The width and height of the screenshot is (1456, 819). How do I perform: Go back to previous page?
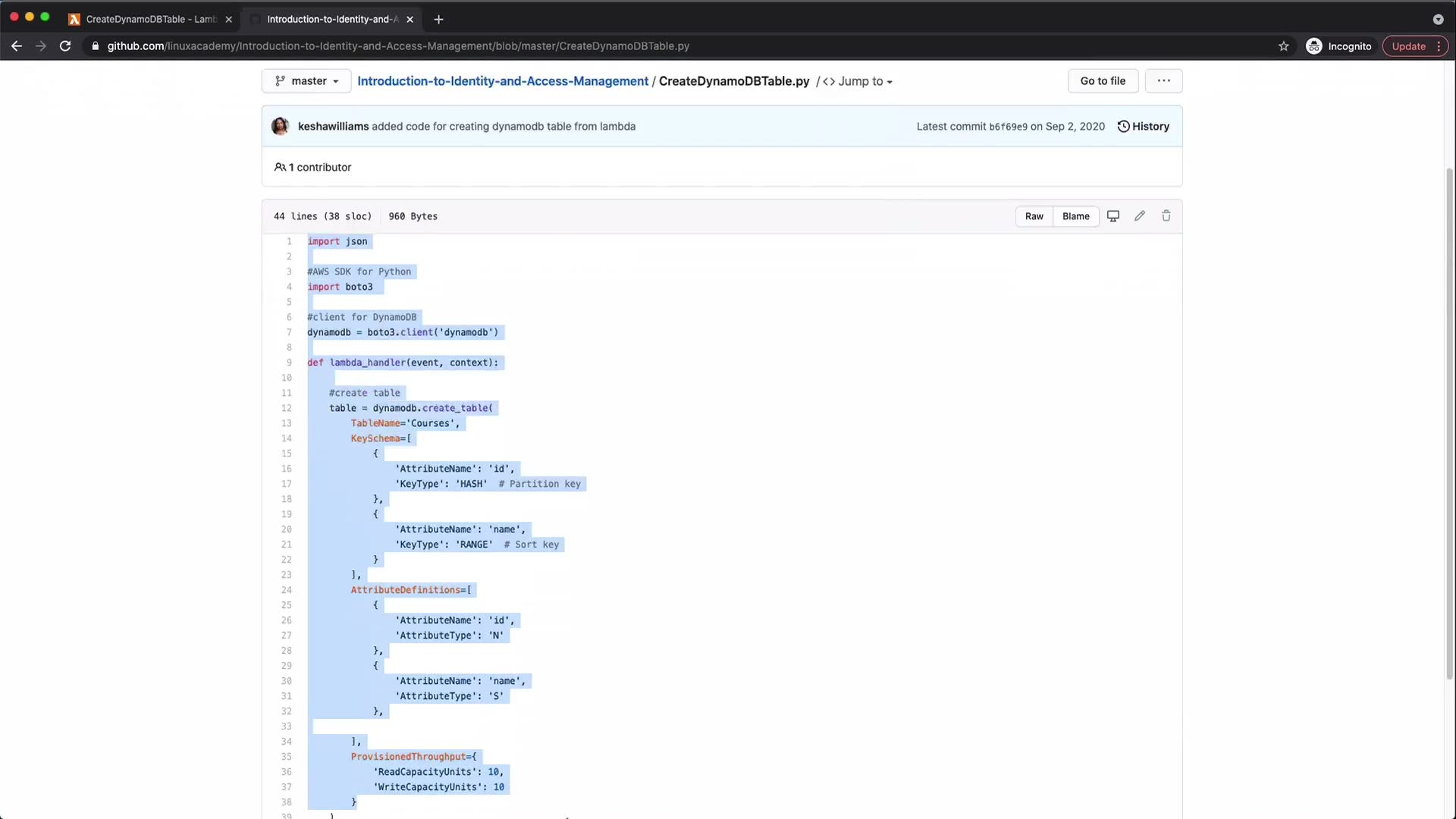pos(17,46)
